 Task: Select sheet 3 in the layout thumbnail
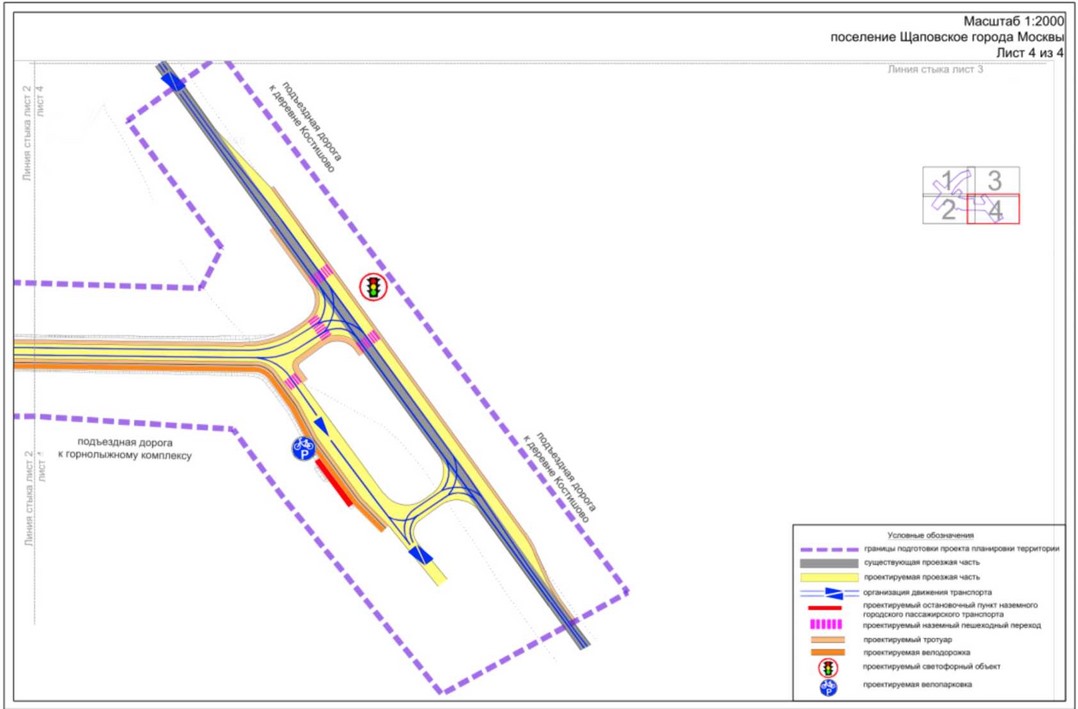pyautogui.click(x=994, y=181)
